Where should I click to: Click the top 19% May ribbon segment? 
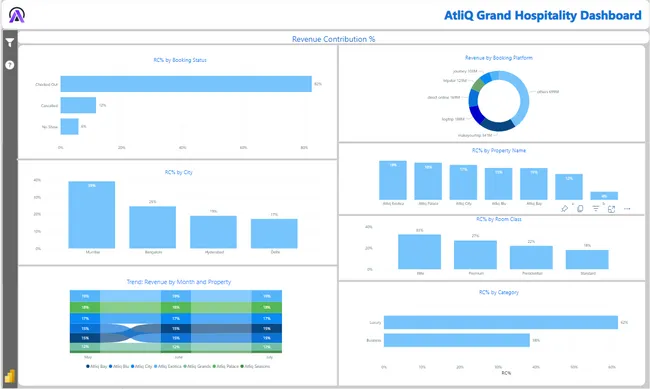(x=85, y=296)
